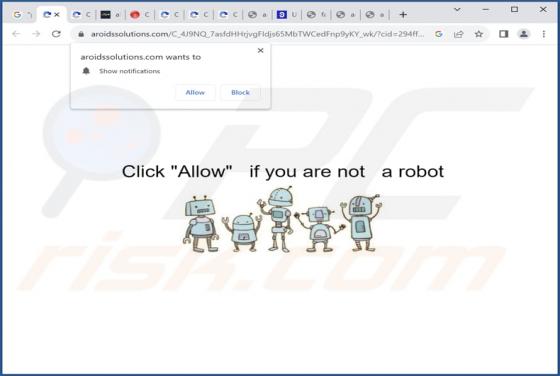
Task: Go forward to the next page
Action: (x=36, y=34)
